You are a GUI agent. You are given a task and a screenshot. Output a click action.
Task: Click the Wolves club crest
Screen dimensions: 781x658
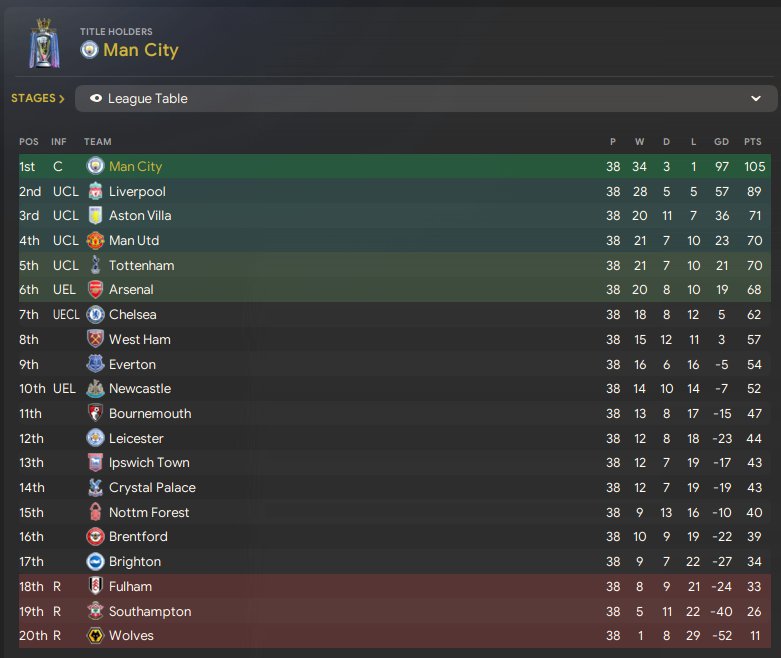coord(95,636)
